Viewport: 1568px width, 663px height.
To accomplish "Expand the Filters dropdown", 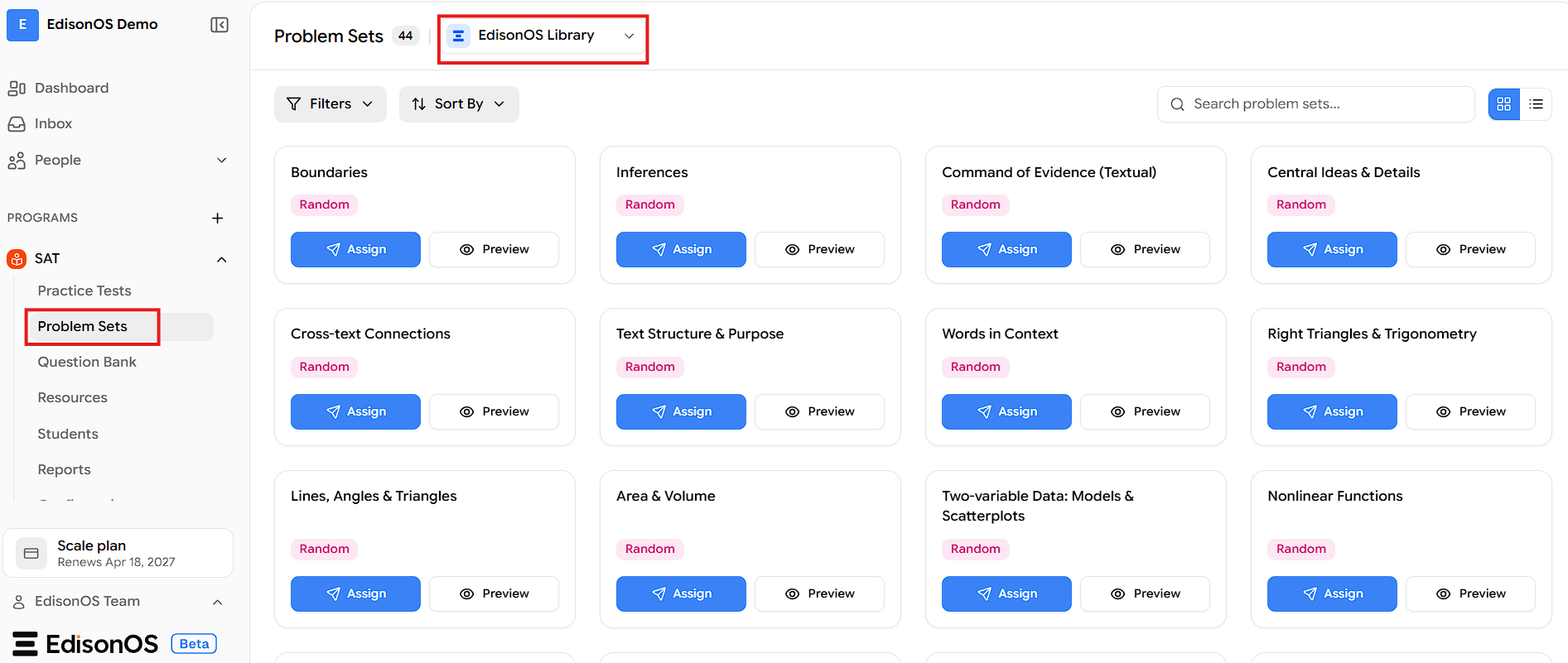I will pyautogui.click(x=330, y=103).
